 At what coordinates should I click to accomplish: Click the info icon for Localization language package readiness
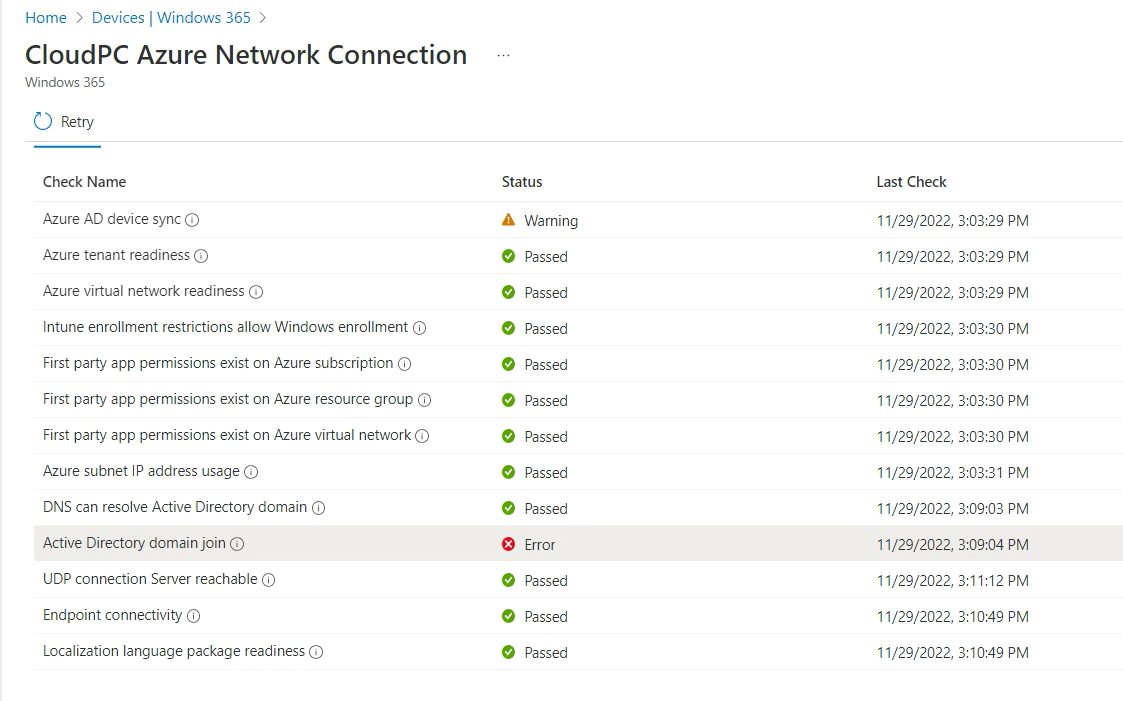(x=316, y=652)
